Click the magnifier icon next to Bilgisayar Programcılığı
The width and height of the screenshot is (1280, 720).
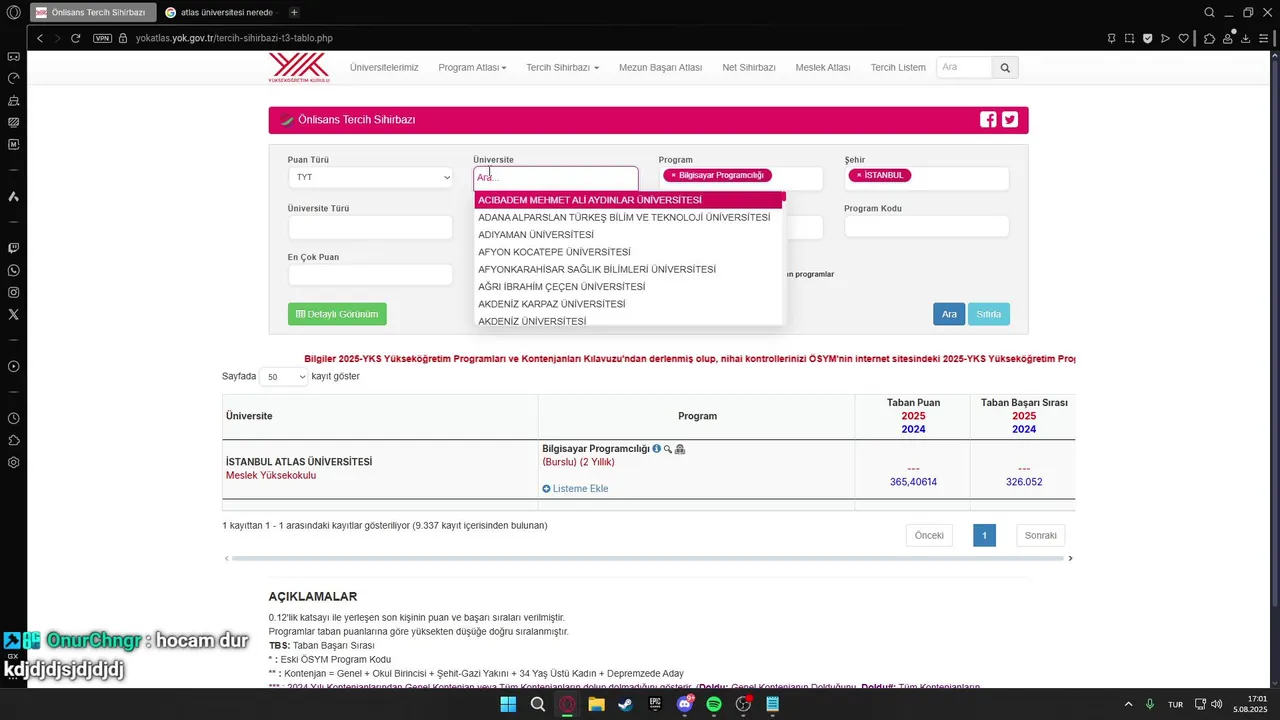[x=668, y=449]
